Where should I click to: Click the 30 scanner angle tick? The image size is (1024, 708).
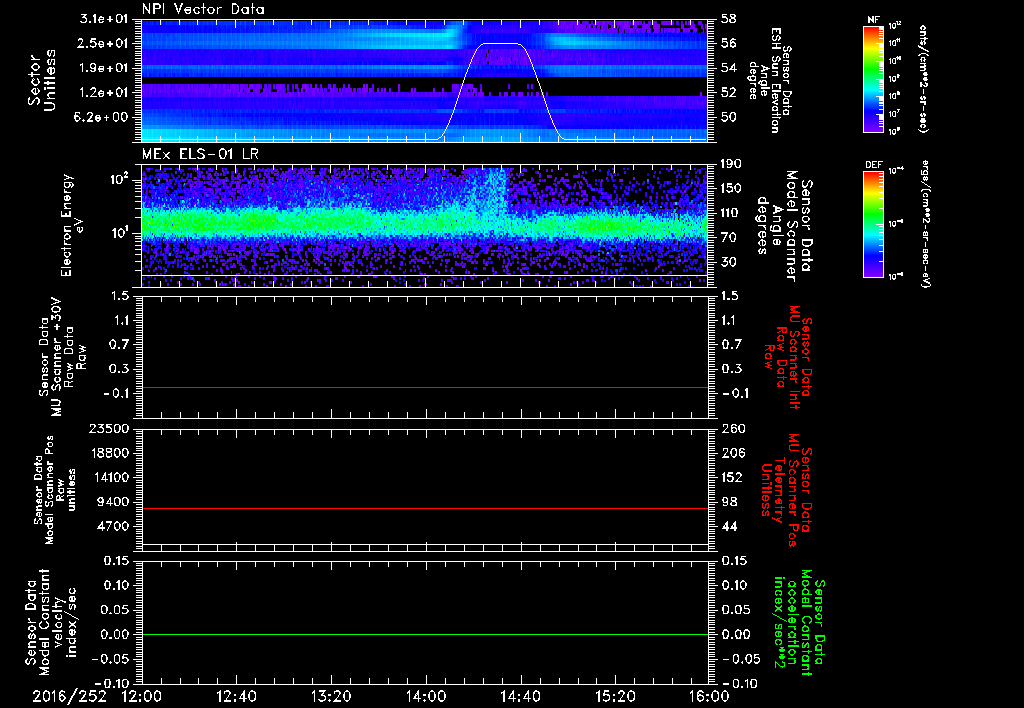[729, 262]
